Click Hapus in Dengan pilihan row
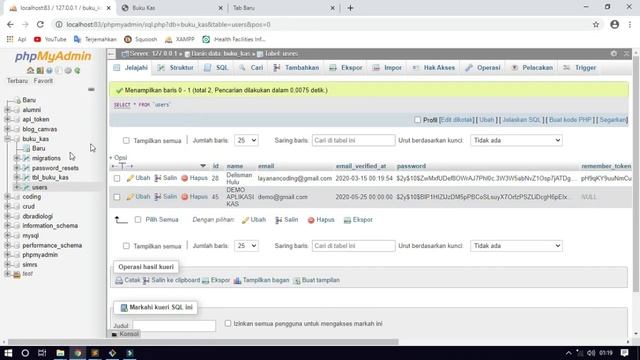Screen dimensions: 640x360 pyautogui.click(x=321, y=220)
